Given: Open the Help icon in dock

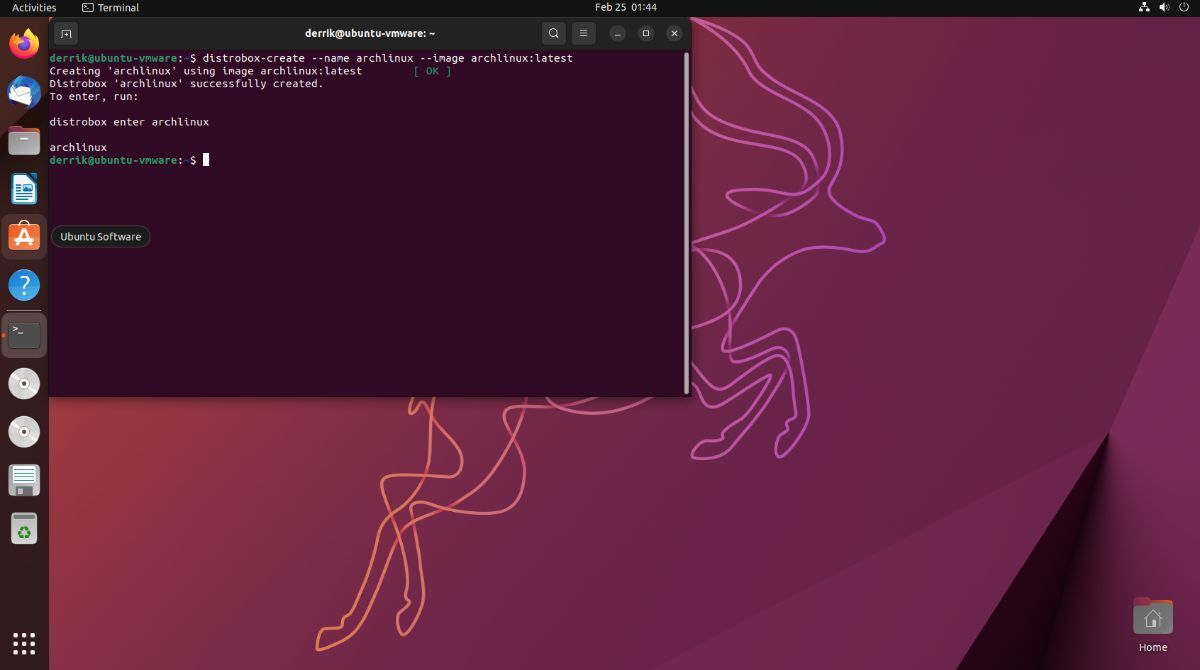Looking at the screenshot, I should pos(24,285).
